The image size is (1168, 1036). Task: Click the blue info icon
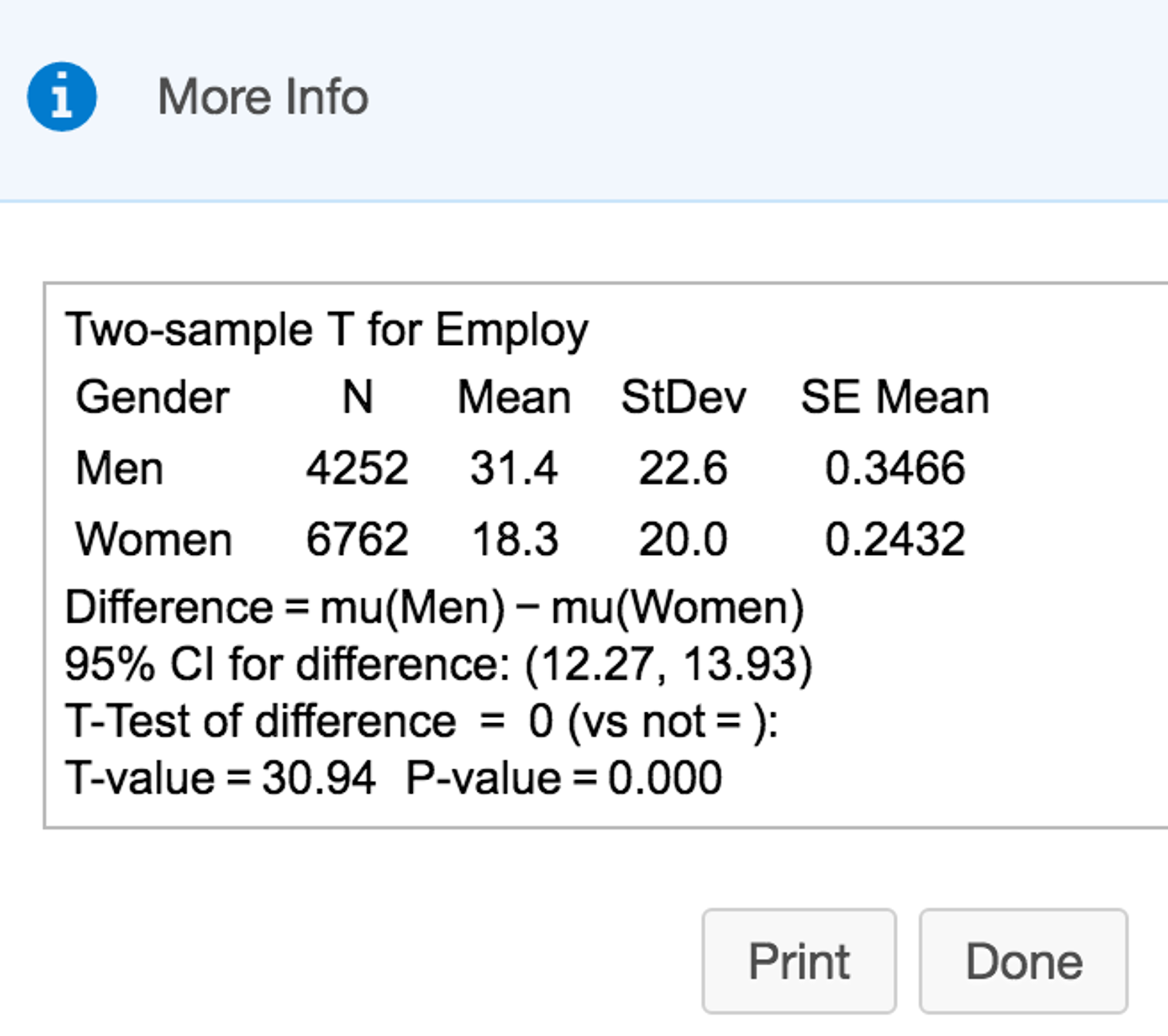click(x=63, y=96)
